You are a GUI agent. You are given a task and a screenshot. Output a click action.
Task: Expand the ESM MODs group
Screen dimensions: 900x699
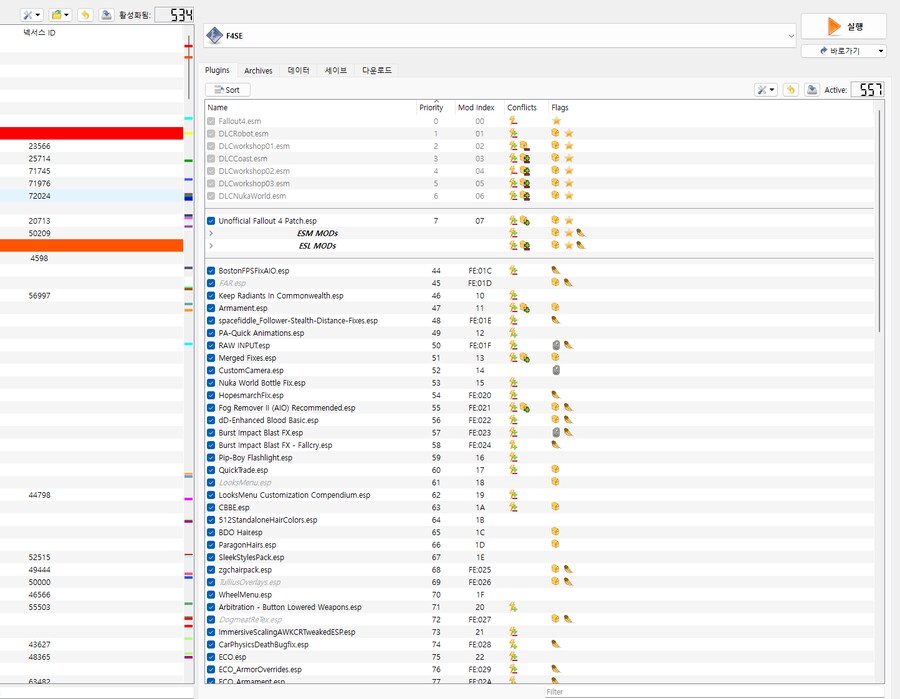click(211, 233)
